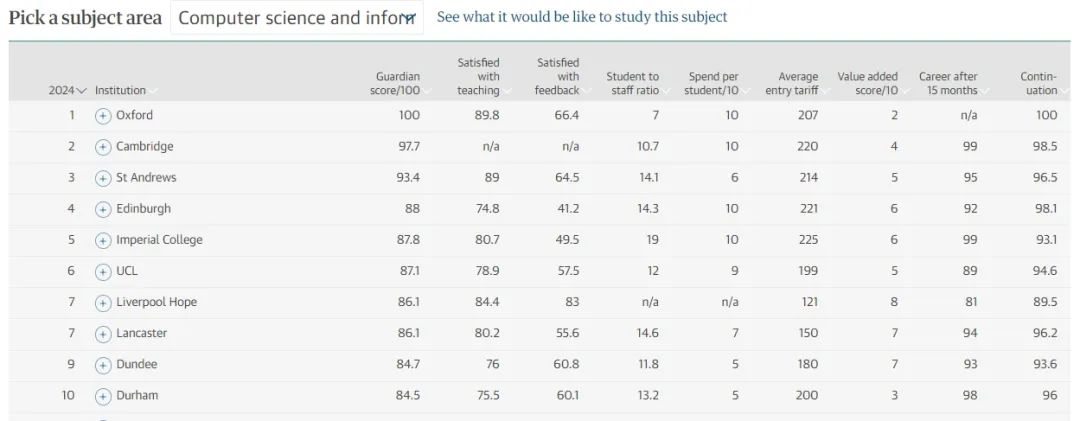Click the plus icon beside Durham
This screenshot has width=1080, height=421.
click(103, 396)
